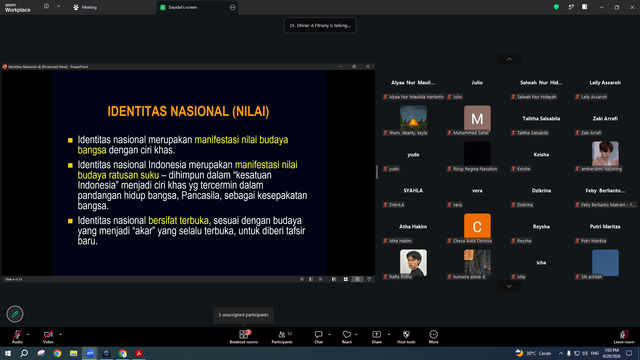This screenshot has height=360, width=640.
Task: Open Adobe Acrobat from the taskbar
Action: 139,353
